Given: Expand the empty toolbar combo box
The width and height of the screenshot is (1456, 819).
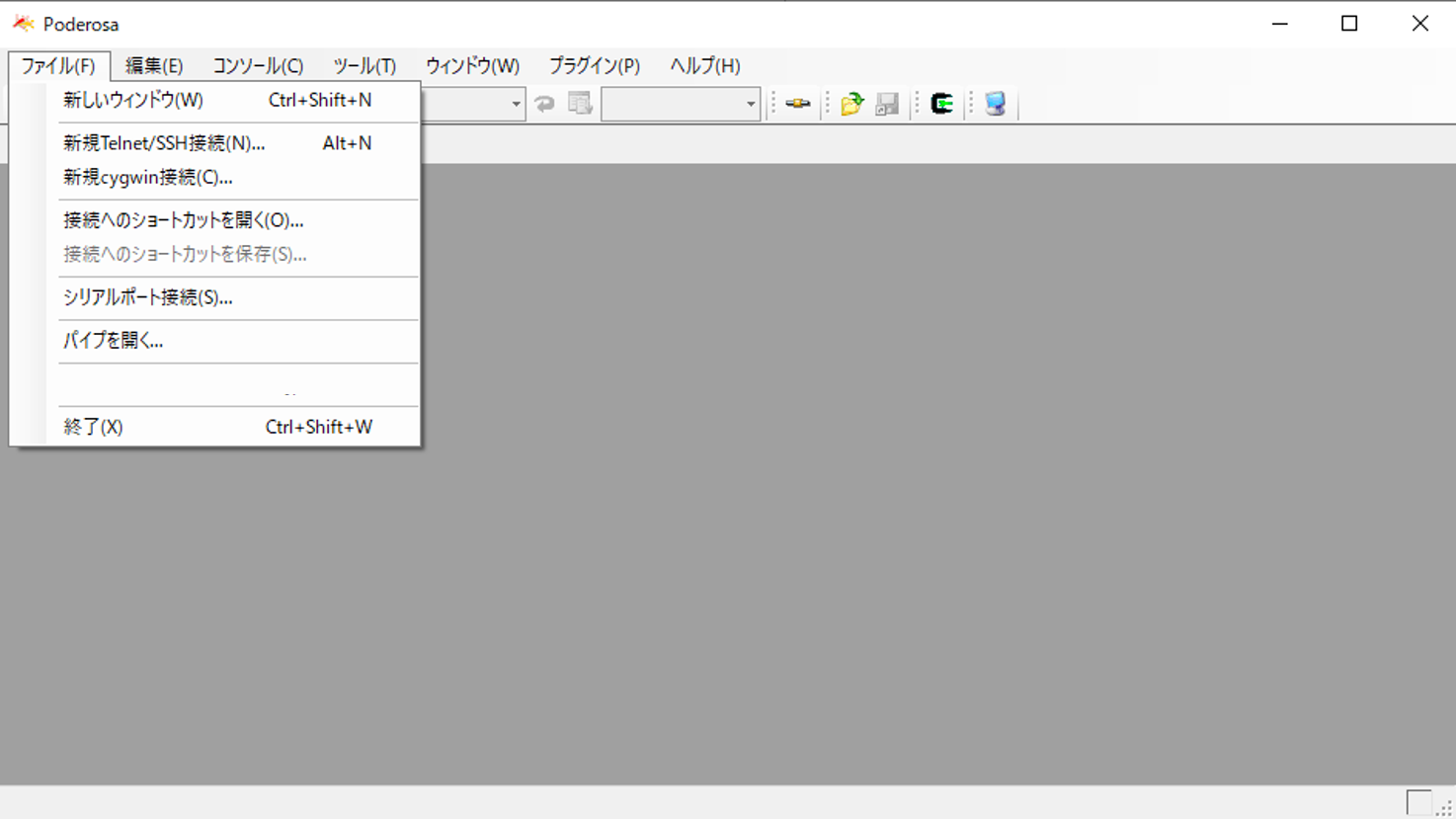Looking at the screenshot, I should pyautogui.click(x=751, y=104).
